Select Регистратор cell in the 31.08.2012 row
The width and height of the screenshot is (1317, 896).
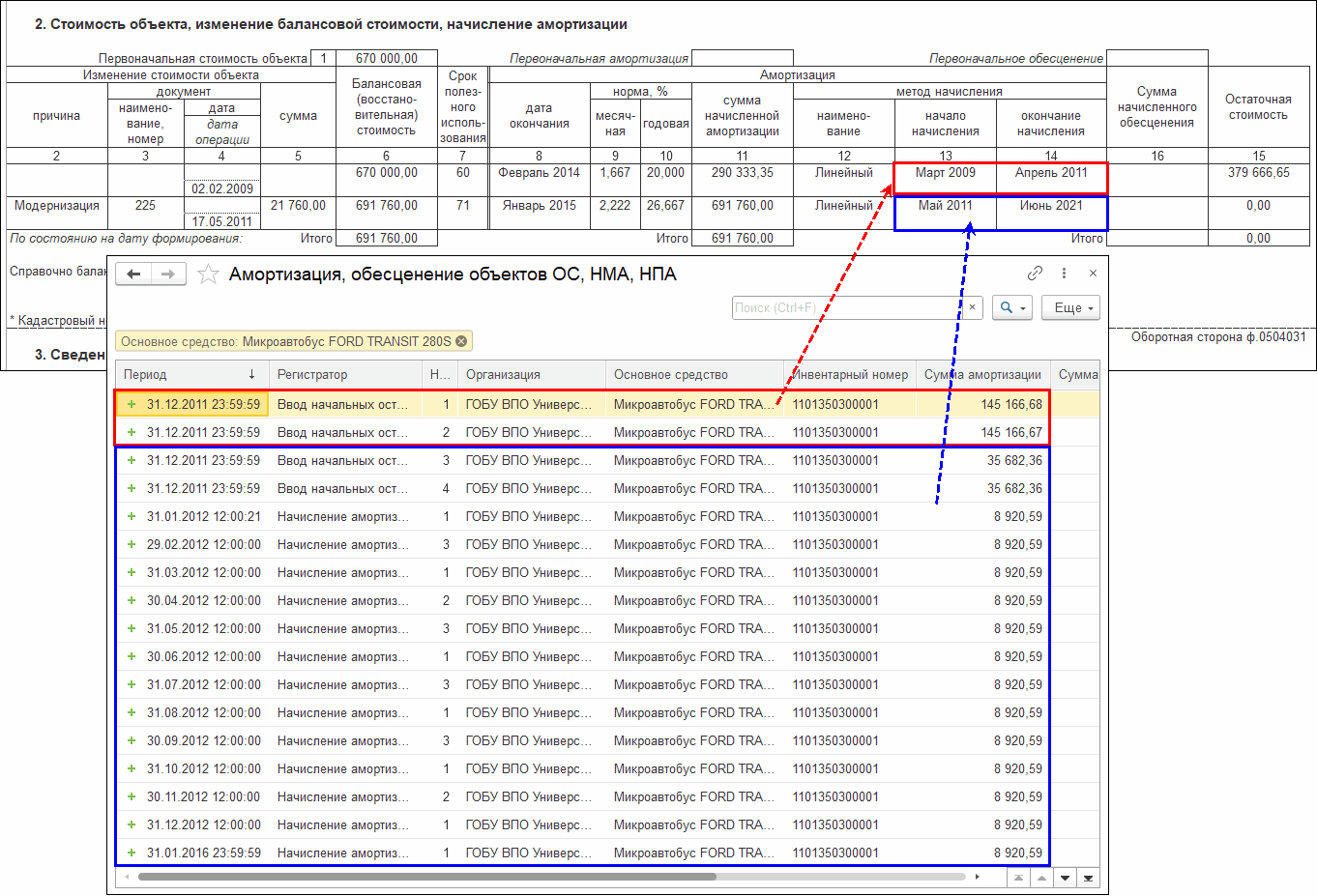click(345, 712)
